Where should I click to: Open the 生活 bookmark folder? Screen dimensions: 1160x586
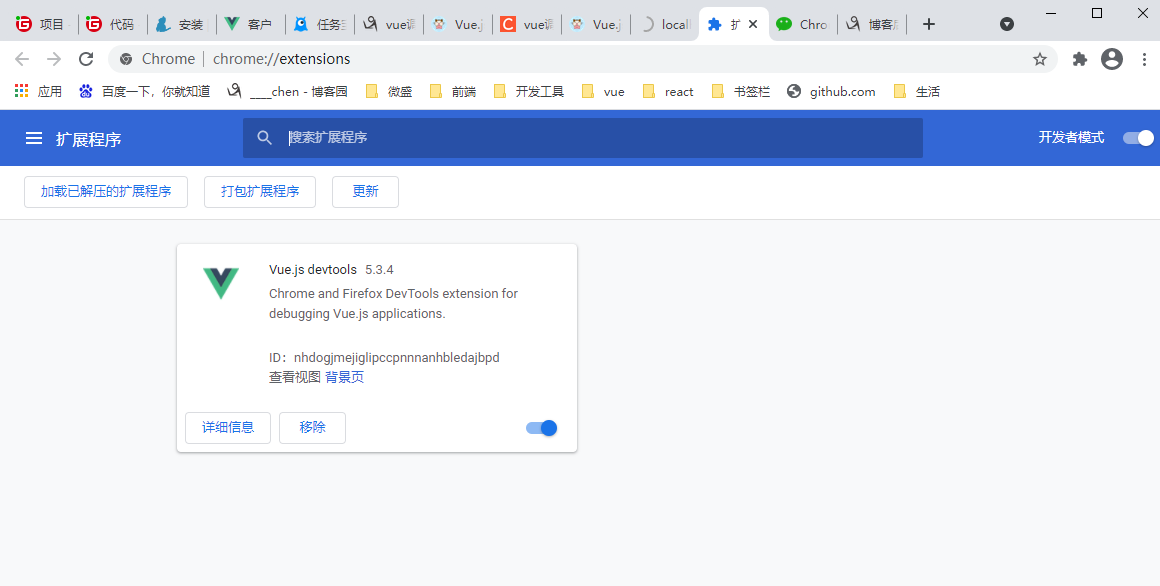(917, 92)
